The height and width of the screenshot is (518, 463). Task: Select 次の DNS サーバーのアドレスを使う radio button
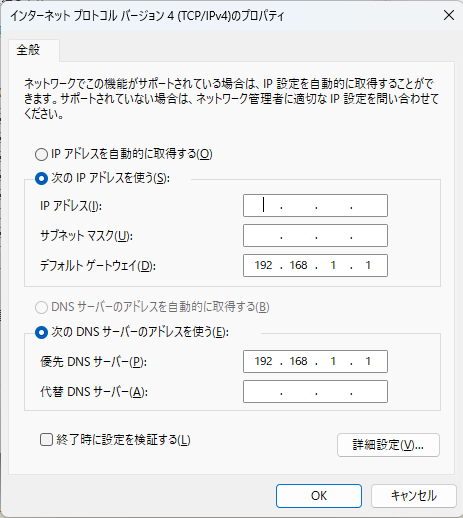coord(41,332)
